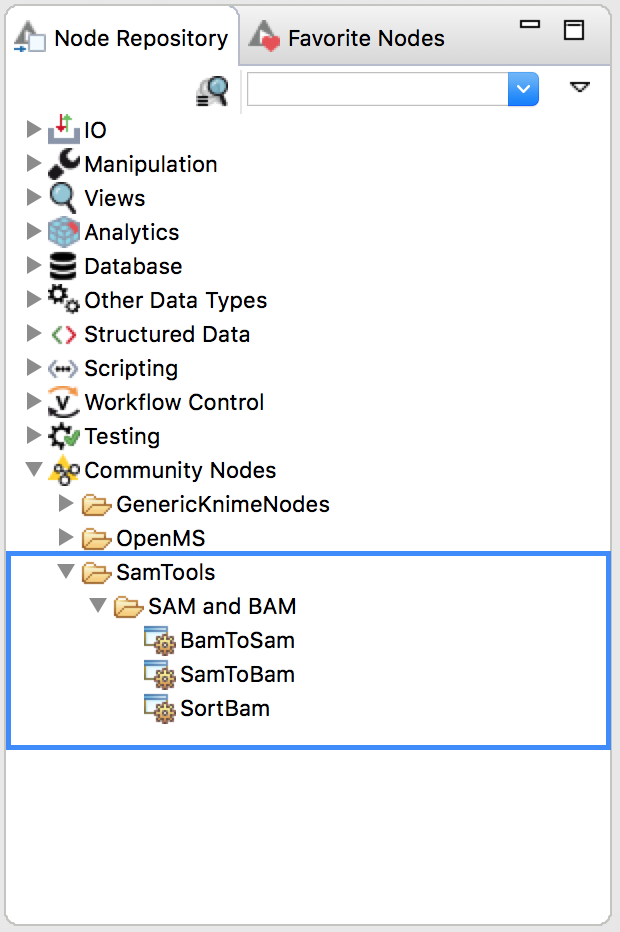Click the Analytics cube icon

pos(63,231)
